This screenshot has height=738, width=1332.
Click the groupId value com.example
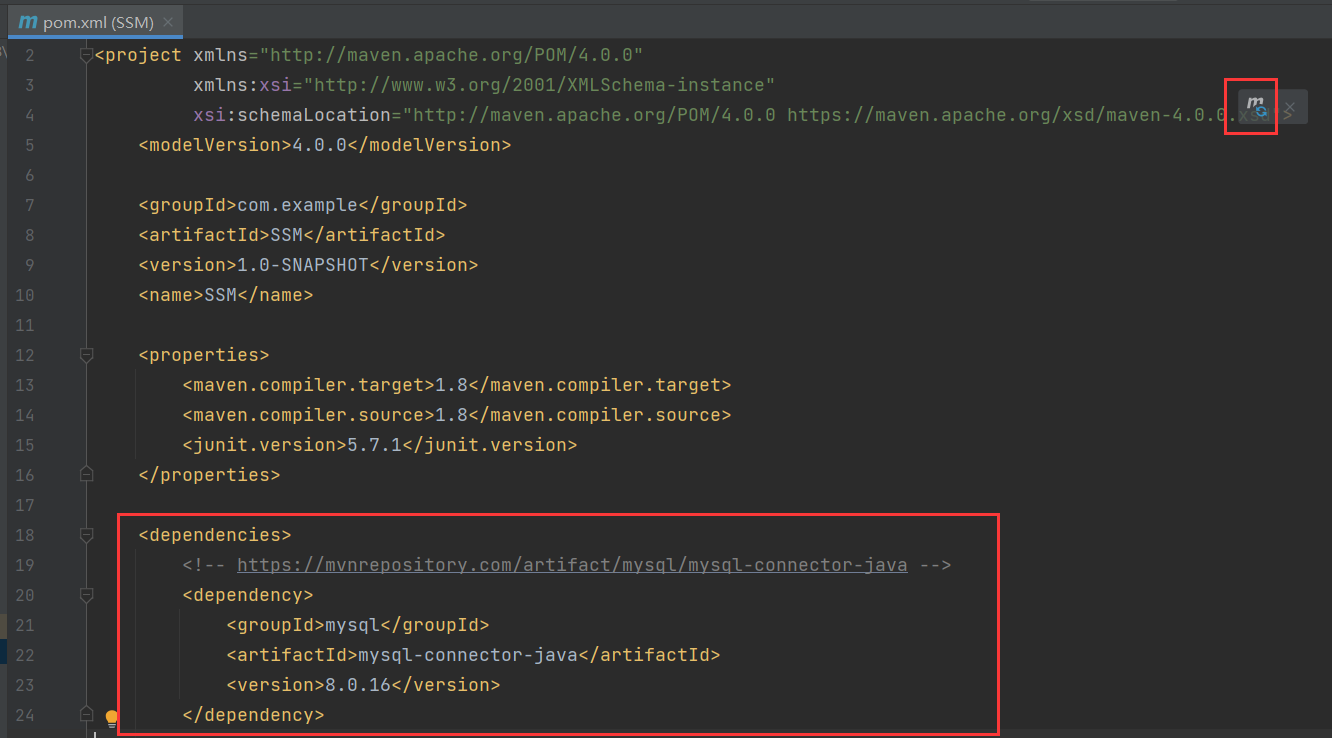tap(297, 205)
